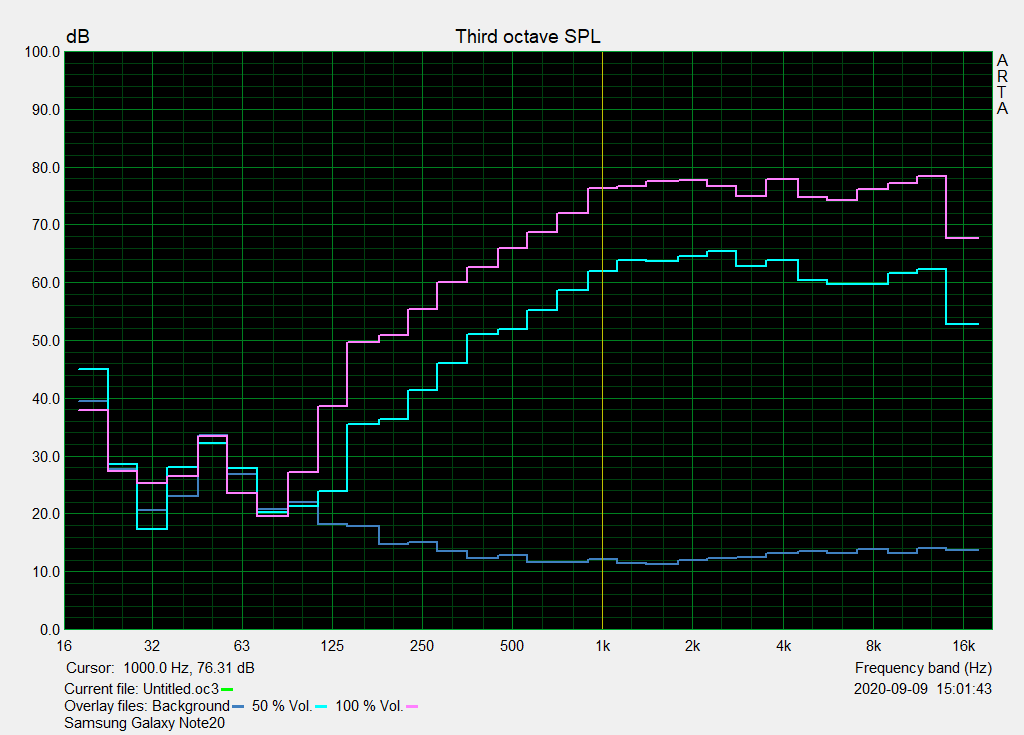This screenshot has height=735, width=1024.
Task: Click the 16k frequency axis label
Action: pyautogui.click(x=963, y=646)
